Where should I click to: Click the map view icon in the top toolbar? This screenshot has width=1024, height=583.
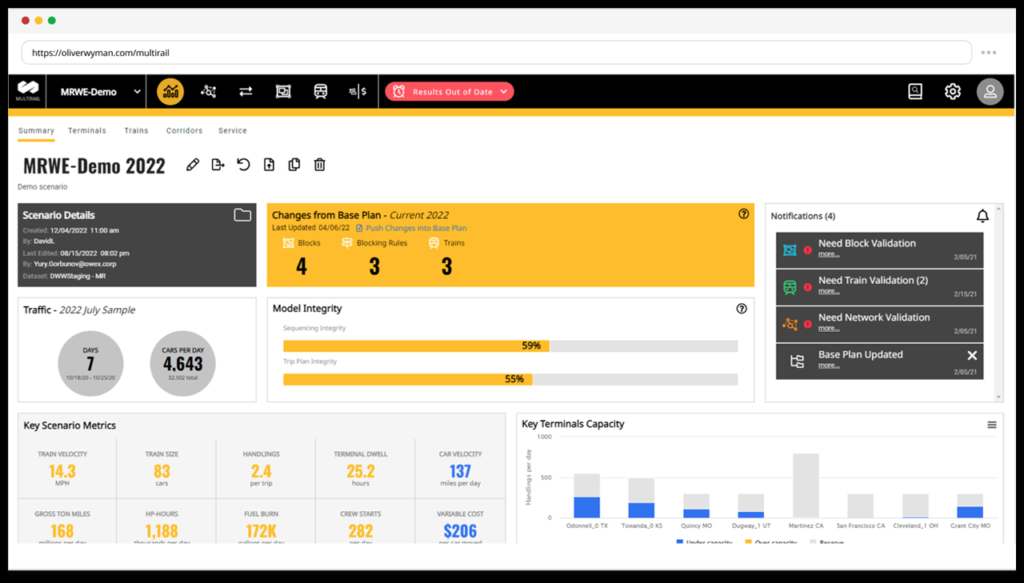(283, 91)
